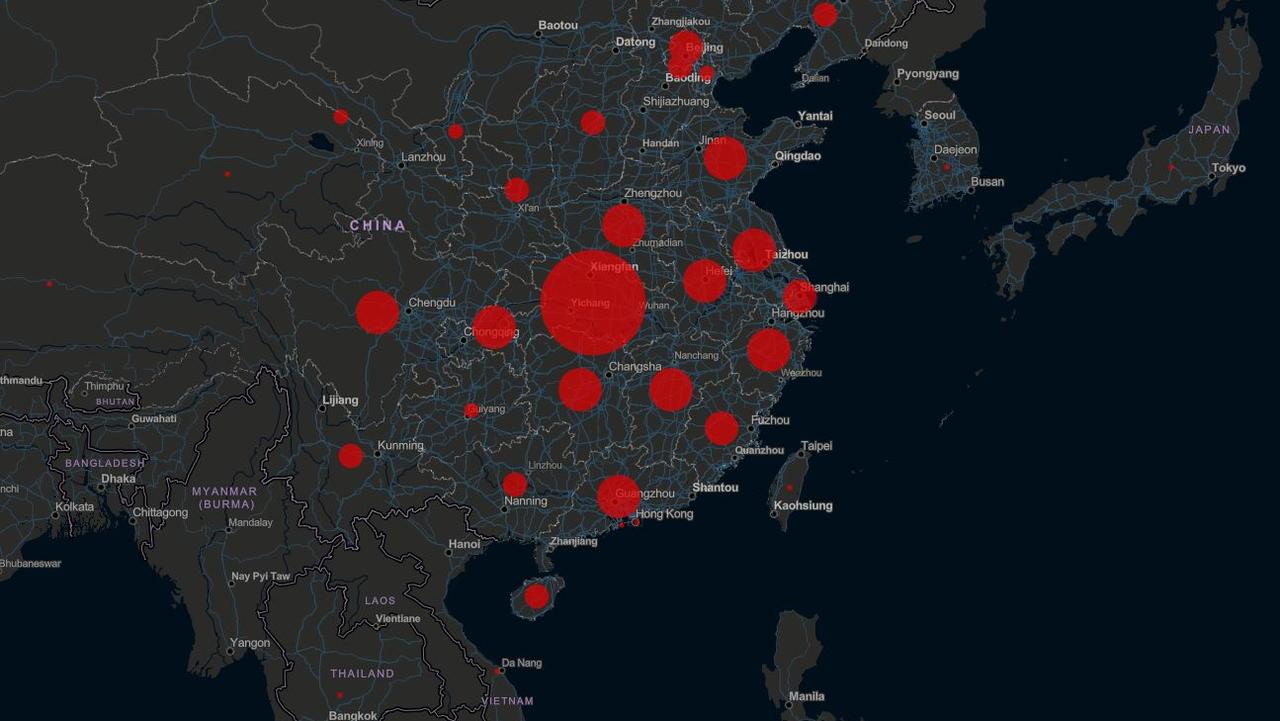Image resolution: width=1280 pixels, height=721 pixels.
Task: Click the red circle over Chongqing
Action: [494, 328]
